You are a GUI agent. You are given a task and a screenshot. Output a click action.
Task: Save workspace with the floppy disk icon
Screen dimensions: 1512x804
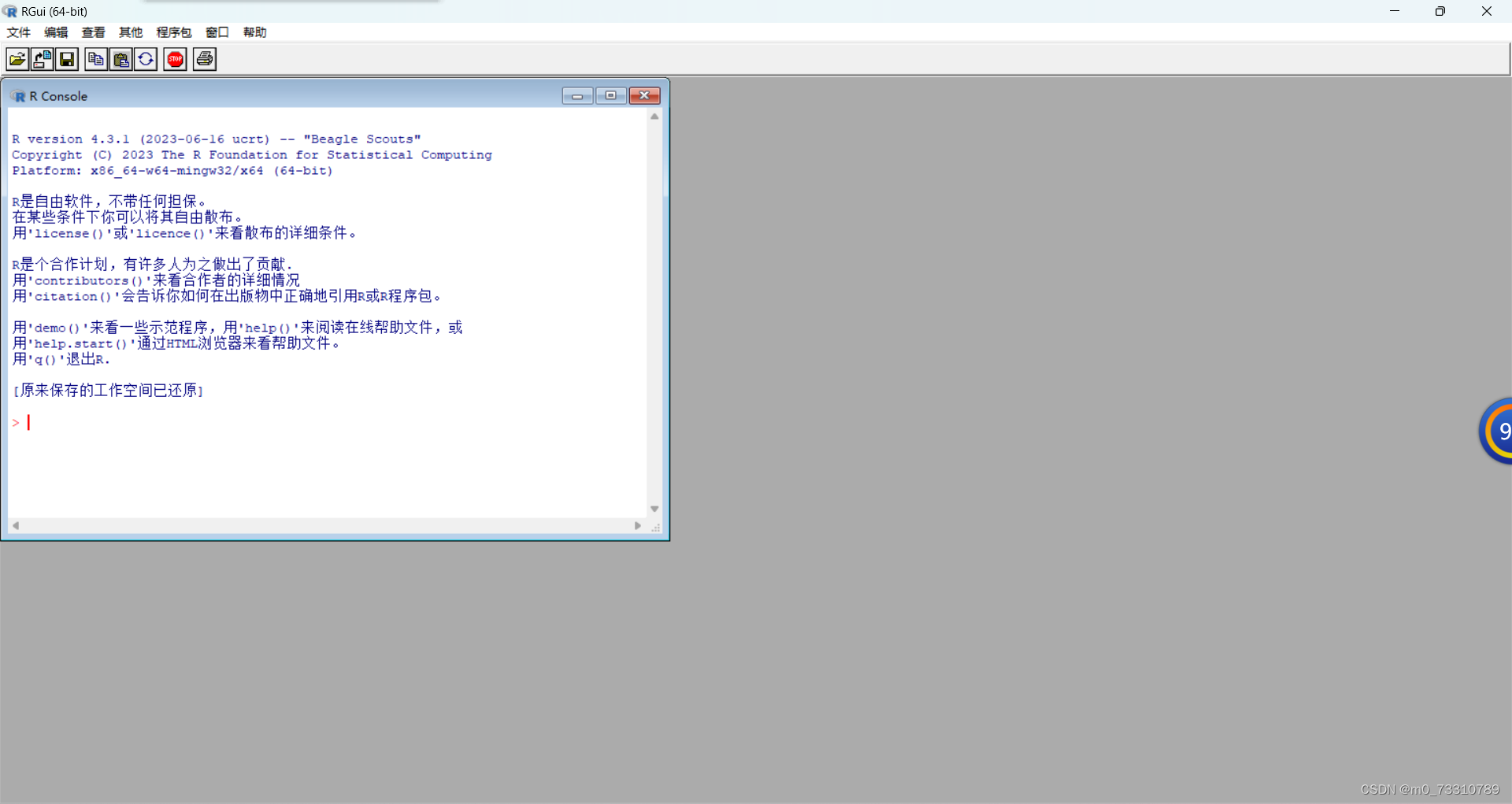click(67, 59)
